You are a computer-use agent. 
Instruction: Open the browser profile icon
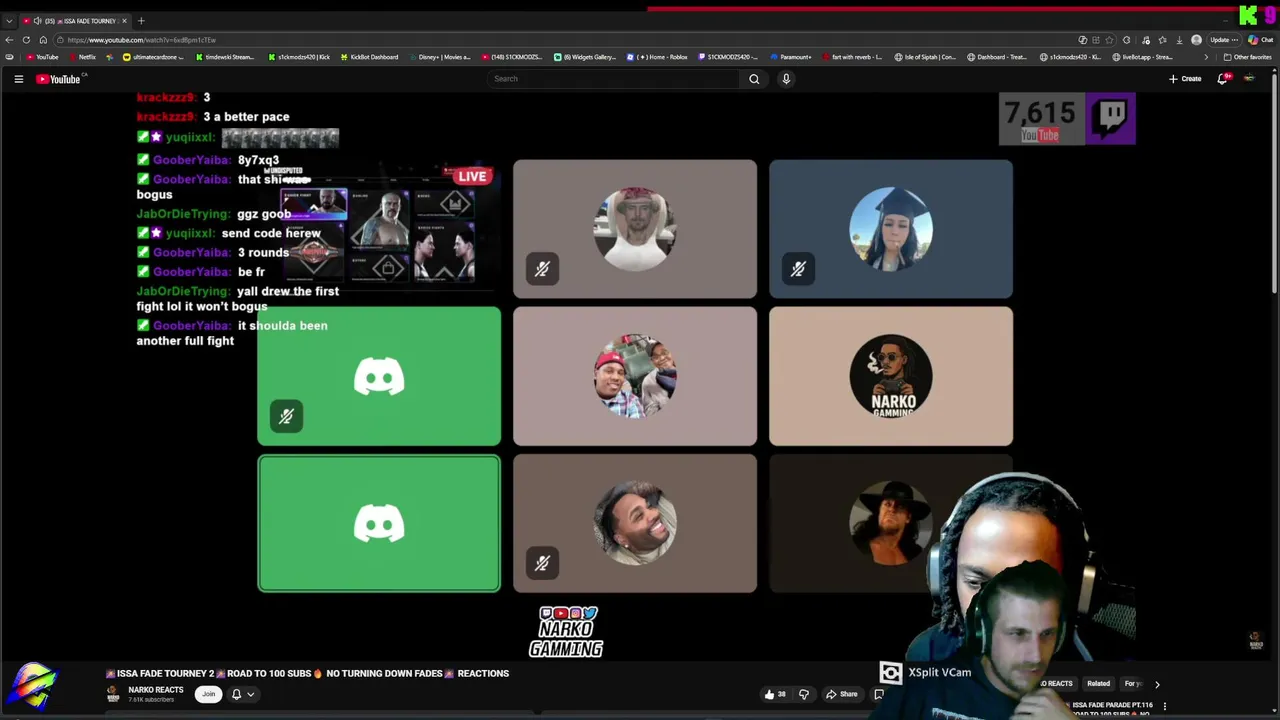click(1196, 40)
